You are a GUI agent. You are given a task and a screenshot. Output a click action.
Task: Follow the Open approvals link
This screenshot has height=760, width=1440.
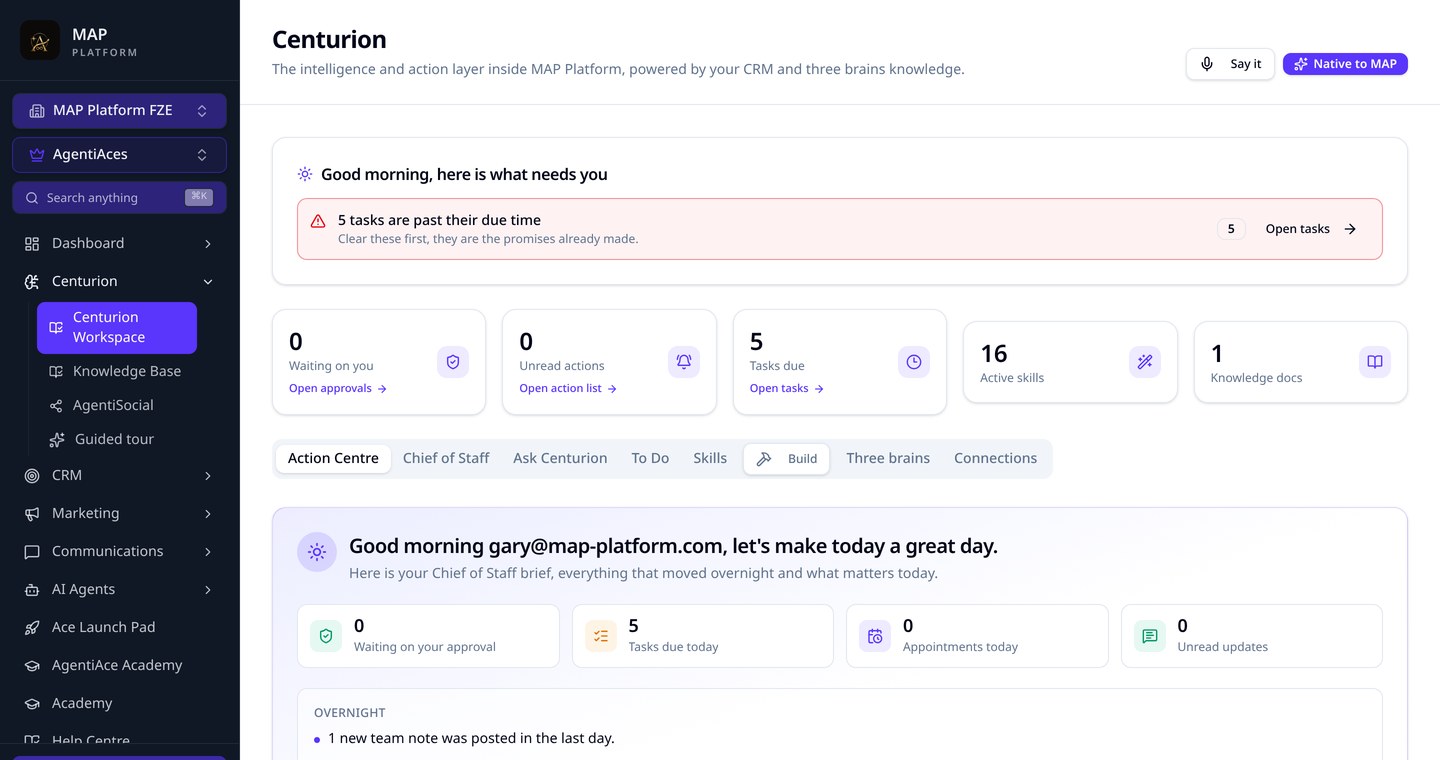click(x=338, y=389)
